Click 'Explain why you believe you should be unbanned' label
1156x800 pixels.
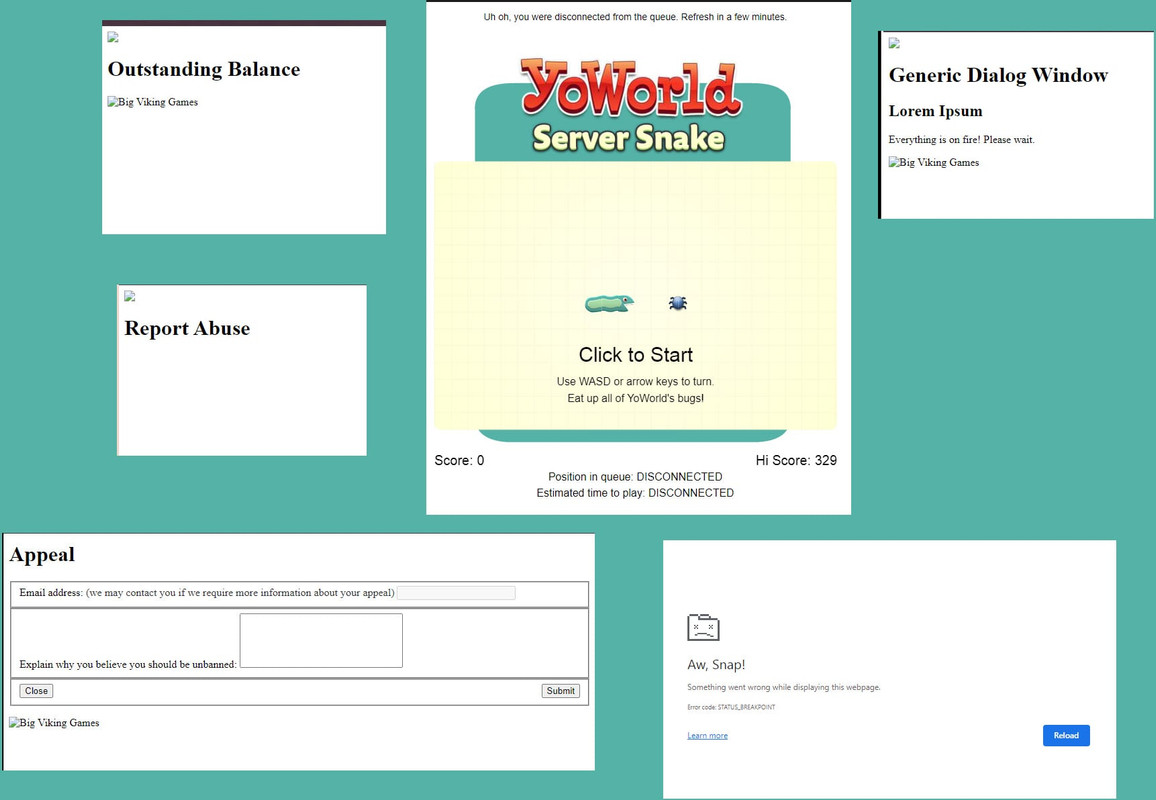[128, 664]
